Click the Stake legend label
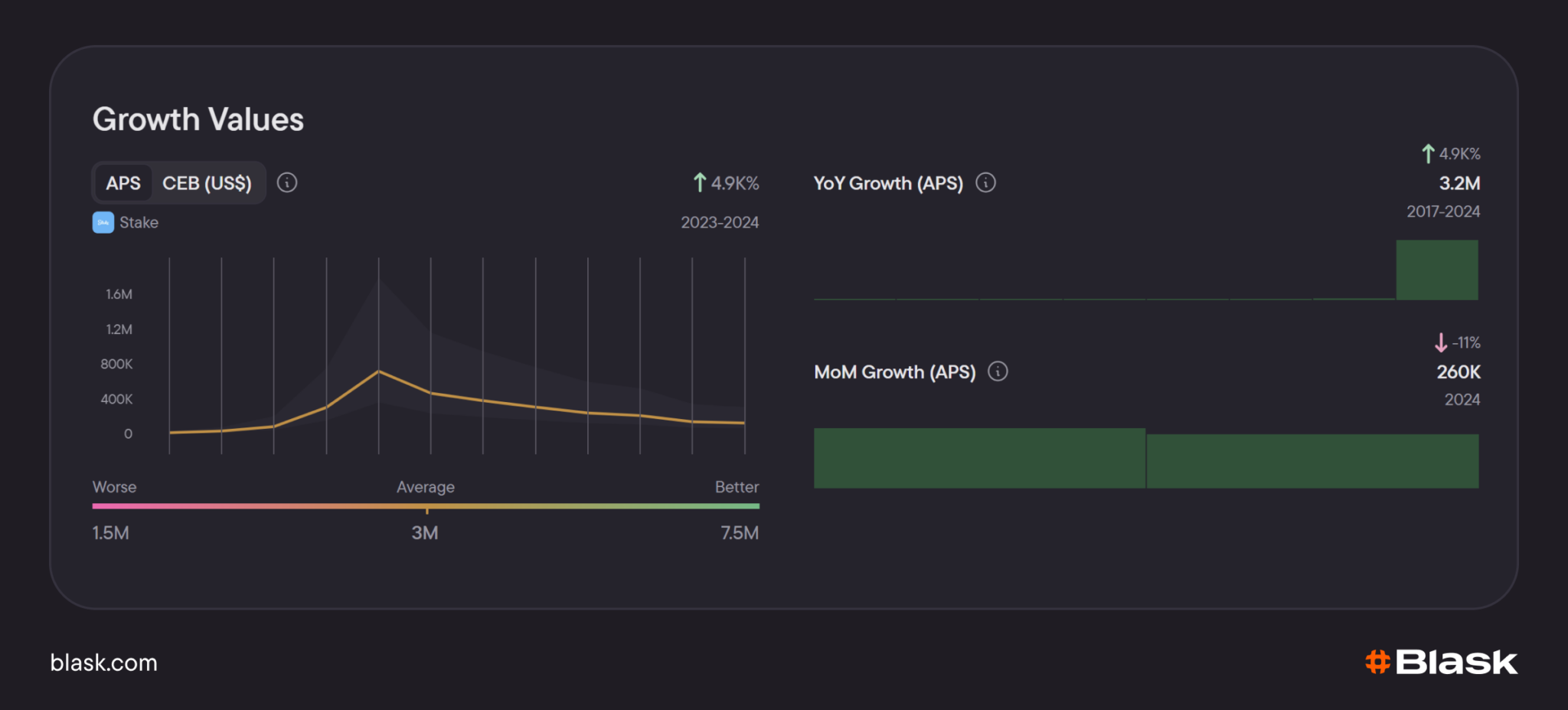This screenshot has width=1568, height=710. point(139,223)
